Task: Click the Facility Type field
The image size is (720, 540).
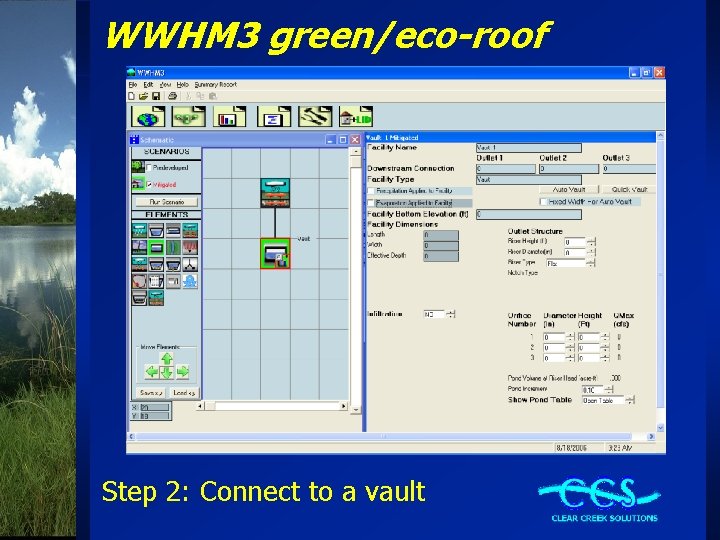Action: point(529,180)
